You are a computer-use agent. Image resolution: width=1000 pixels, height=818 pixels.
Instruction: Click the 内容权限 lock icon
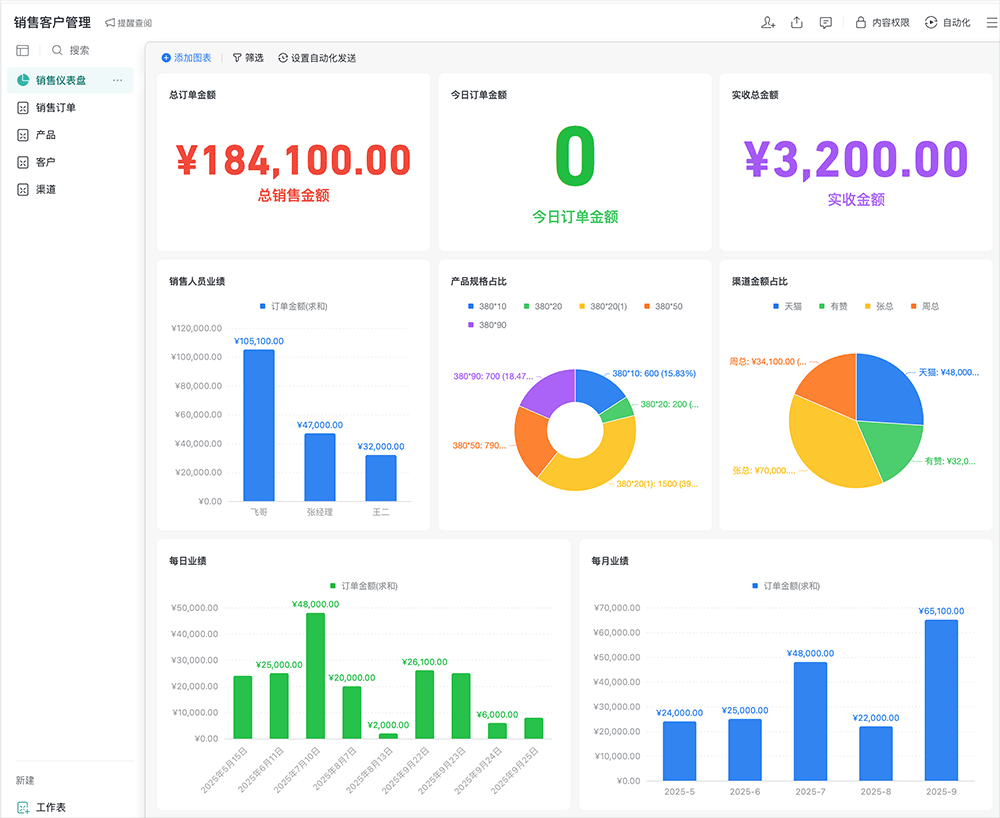coord(860,22)
